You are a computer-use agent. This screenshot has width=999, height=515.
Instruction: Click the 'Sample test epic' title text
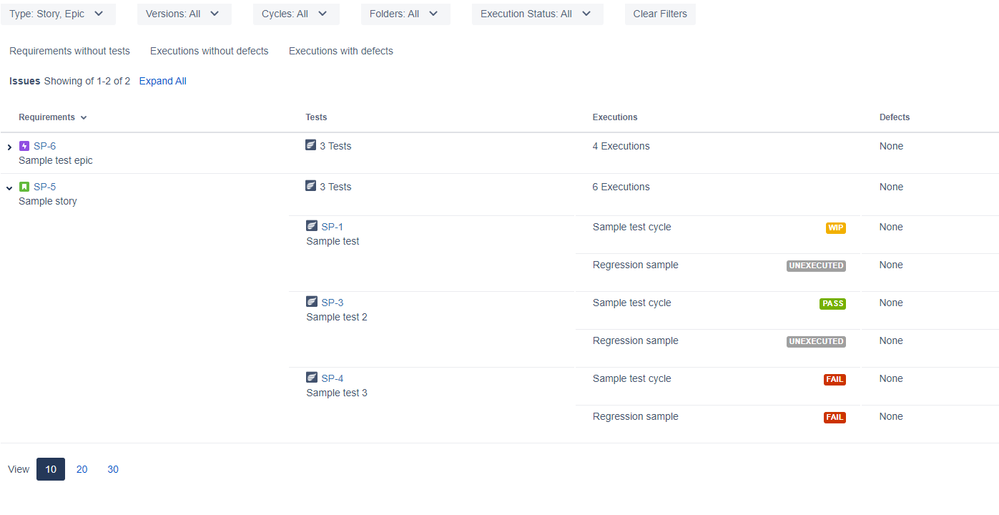click(x=55, y=161)
